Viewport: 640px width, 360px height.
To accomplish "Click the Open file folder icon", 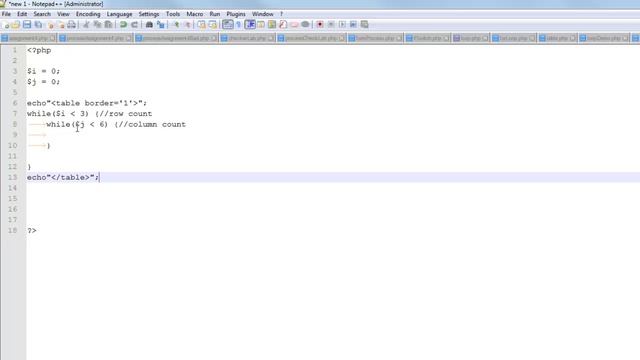I will click(x=16, y=25).
